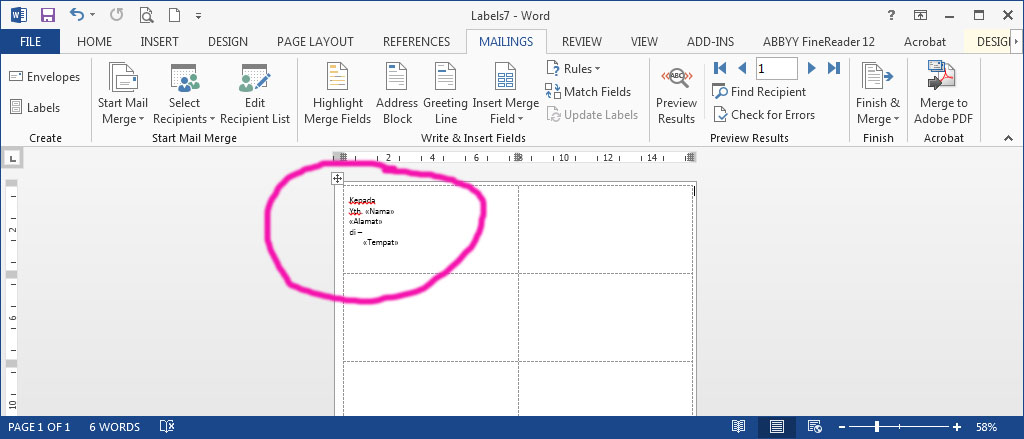Save the document using the floppy icon

coord(48,15)
